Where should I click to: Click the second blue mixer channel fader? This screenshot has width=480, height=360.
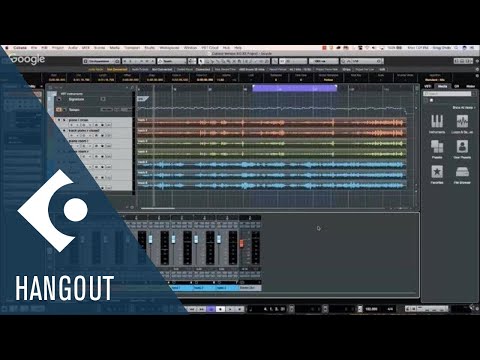(173, 239)
